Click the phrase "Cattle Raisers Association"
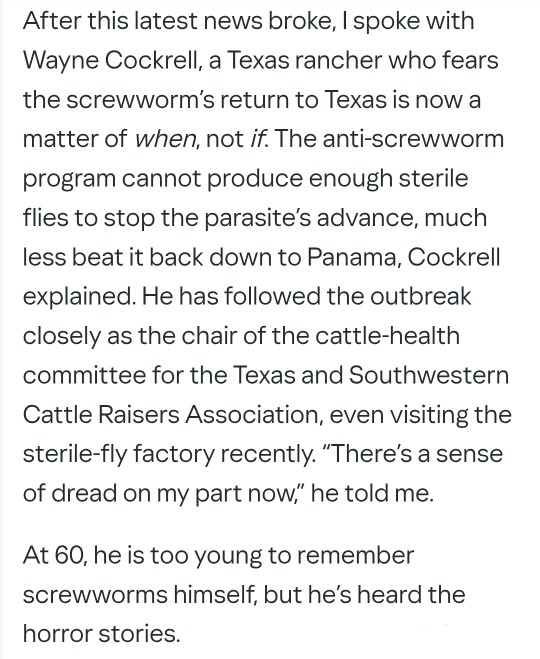 click(173, 414)
